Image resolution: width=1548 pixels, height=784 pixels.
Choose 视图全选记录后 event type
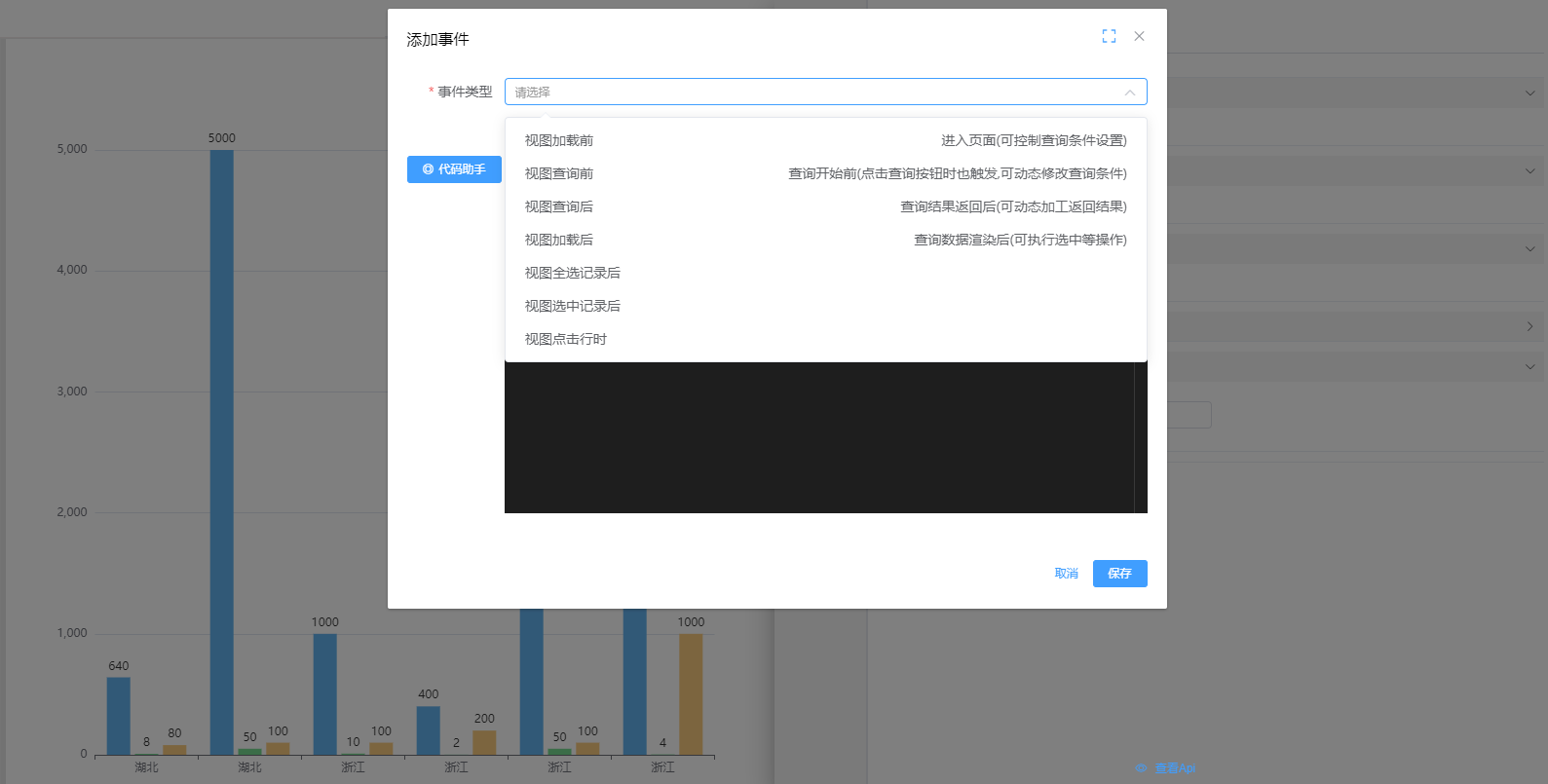(573, 274)
